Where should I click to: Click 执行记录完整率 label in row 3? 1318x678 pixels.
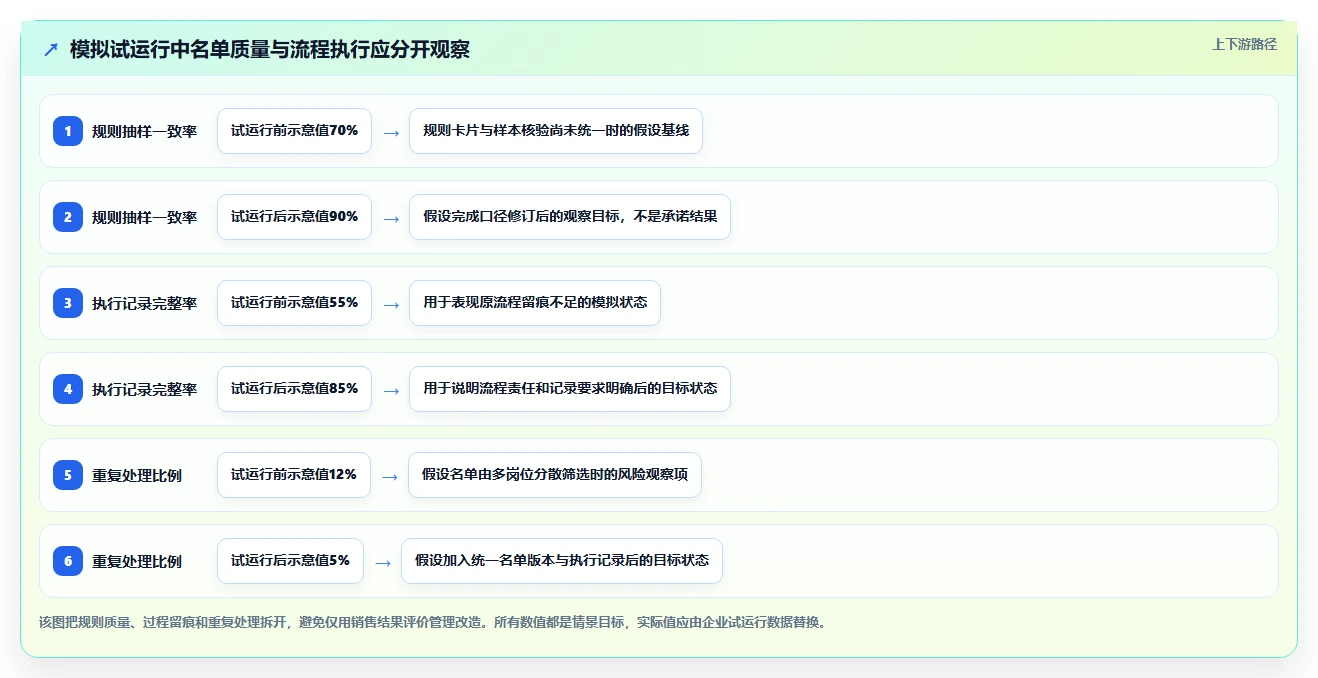pyautogui.click(x=144, y=303)
